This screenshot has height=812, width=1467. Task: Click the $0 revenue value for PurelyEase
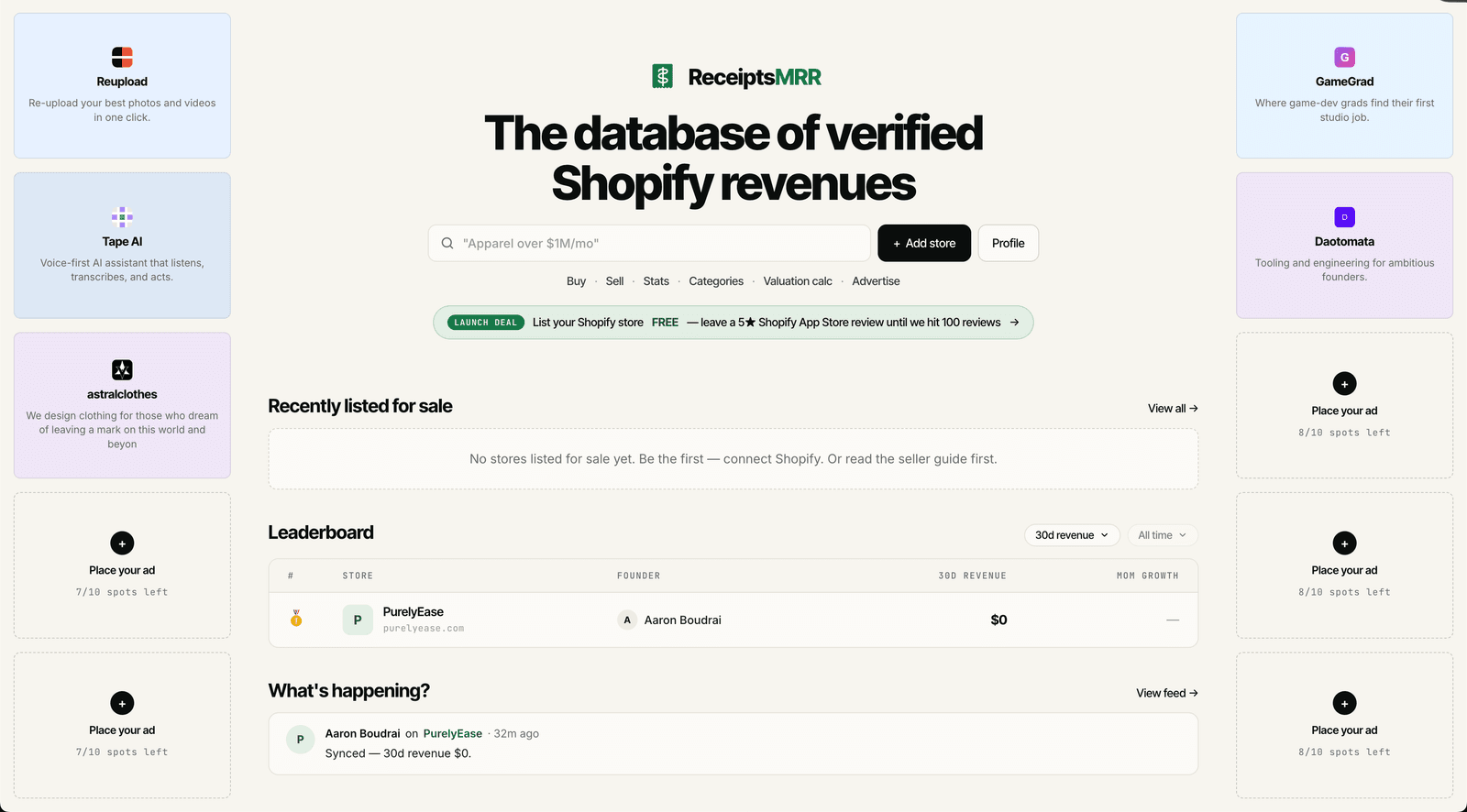click(x=998, y=620)
